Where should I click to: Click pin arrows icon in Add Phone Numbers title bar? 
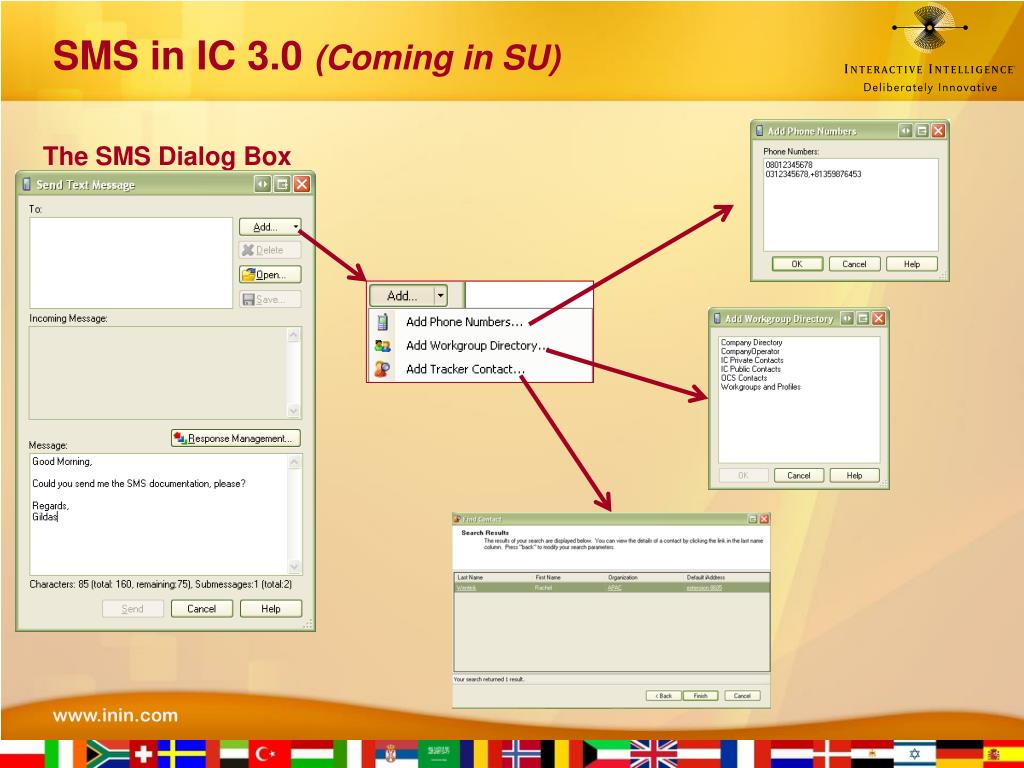[x=905, y=131]
